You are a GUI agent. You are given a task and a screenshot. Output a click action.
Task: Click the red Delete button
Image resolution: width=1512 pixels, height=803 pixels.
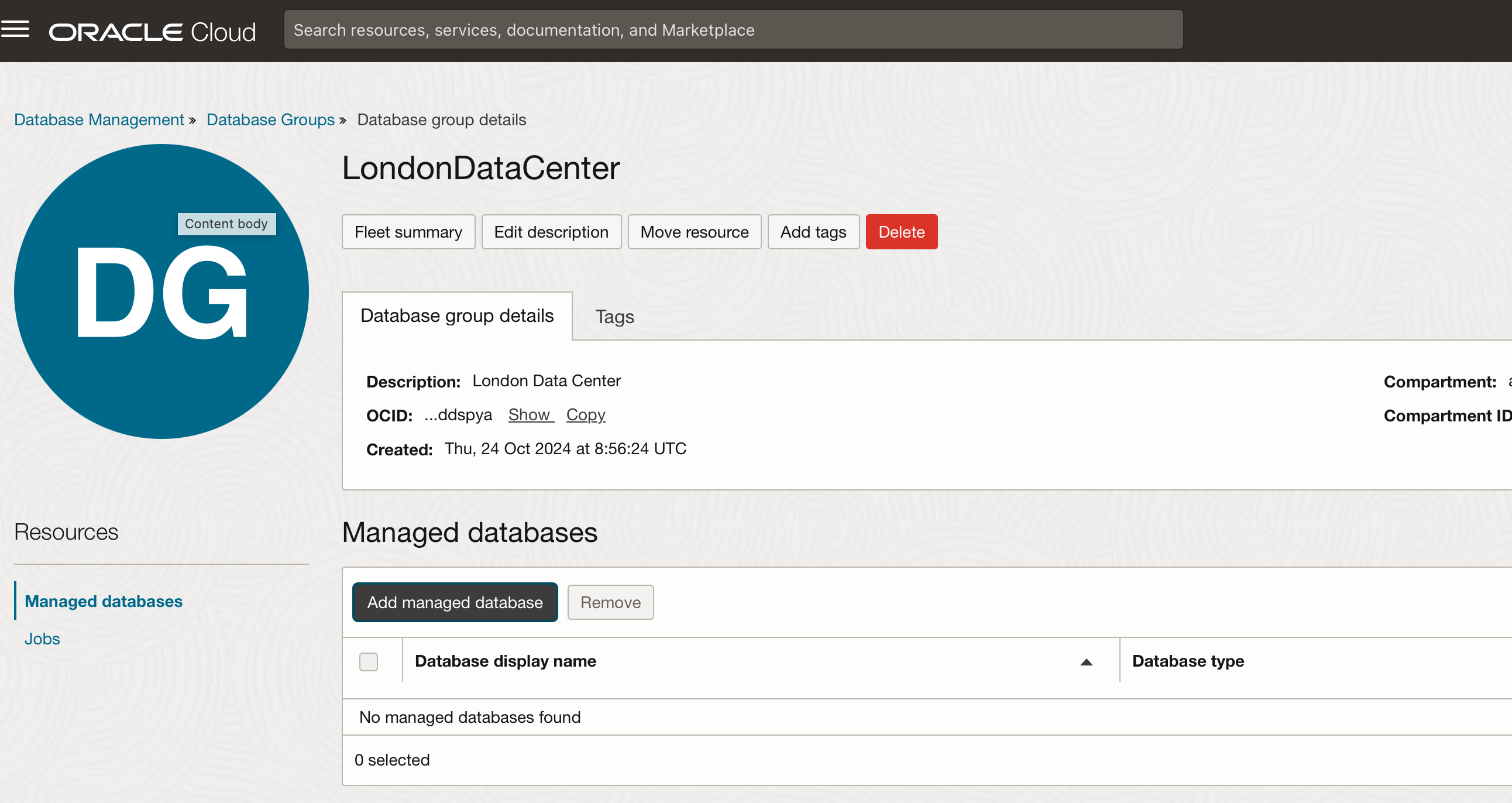(x=901, y=232)
